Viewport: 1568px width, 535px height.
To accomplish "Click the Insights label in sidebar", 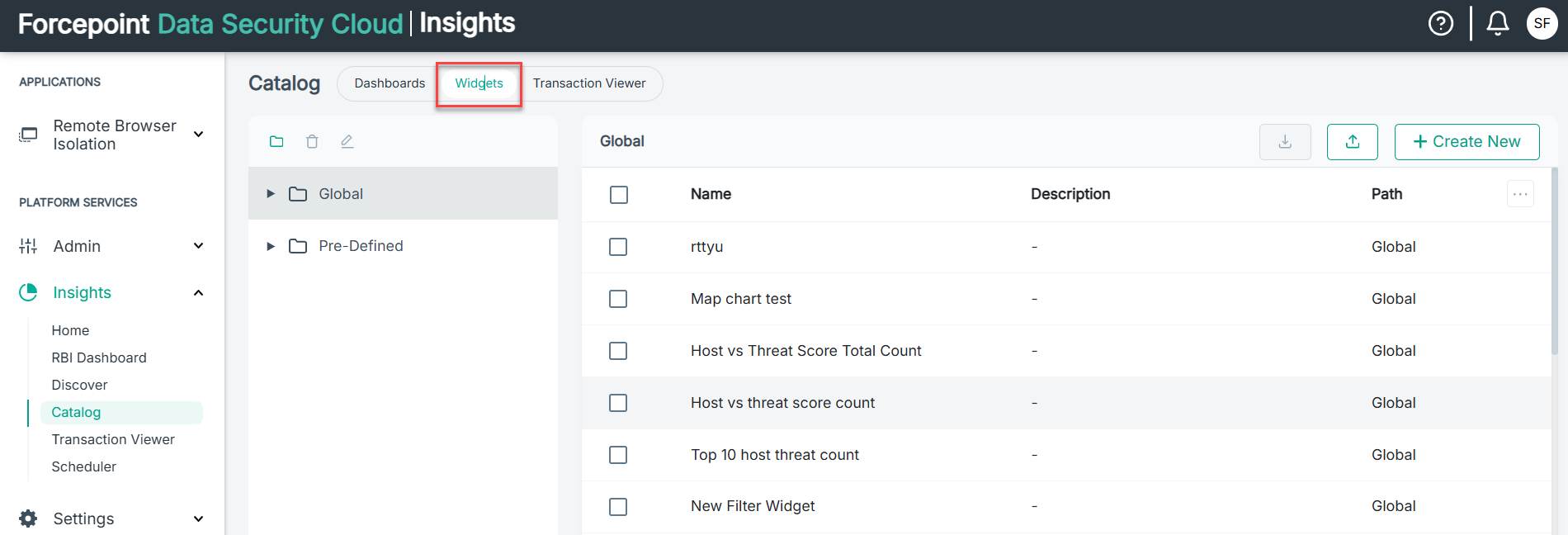I will pyautogui.click(x=82, y=292).
